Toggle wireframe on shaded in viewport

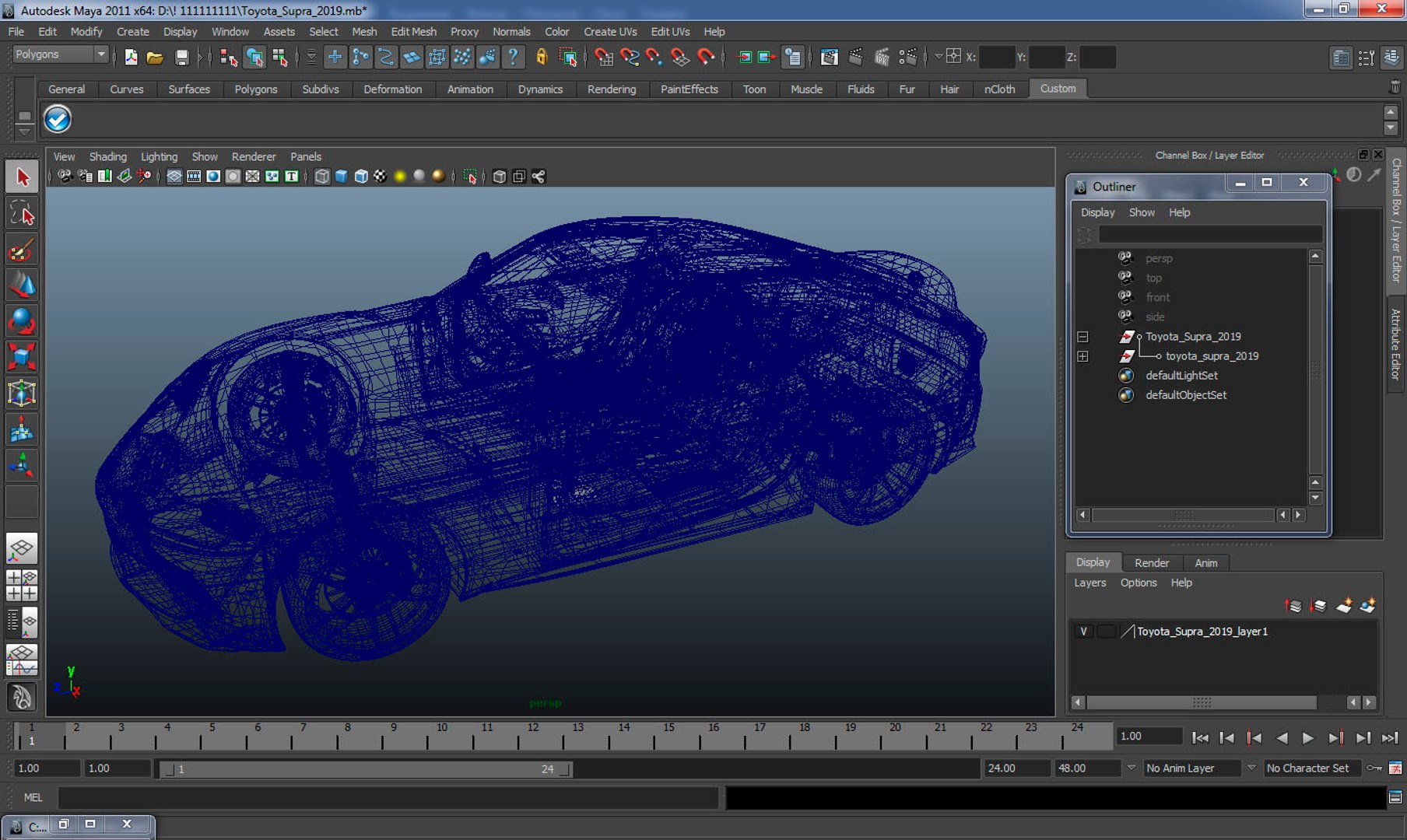pos(361,177)
